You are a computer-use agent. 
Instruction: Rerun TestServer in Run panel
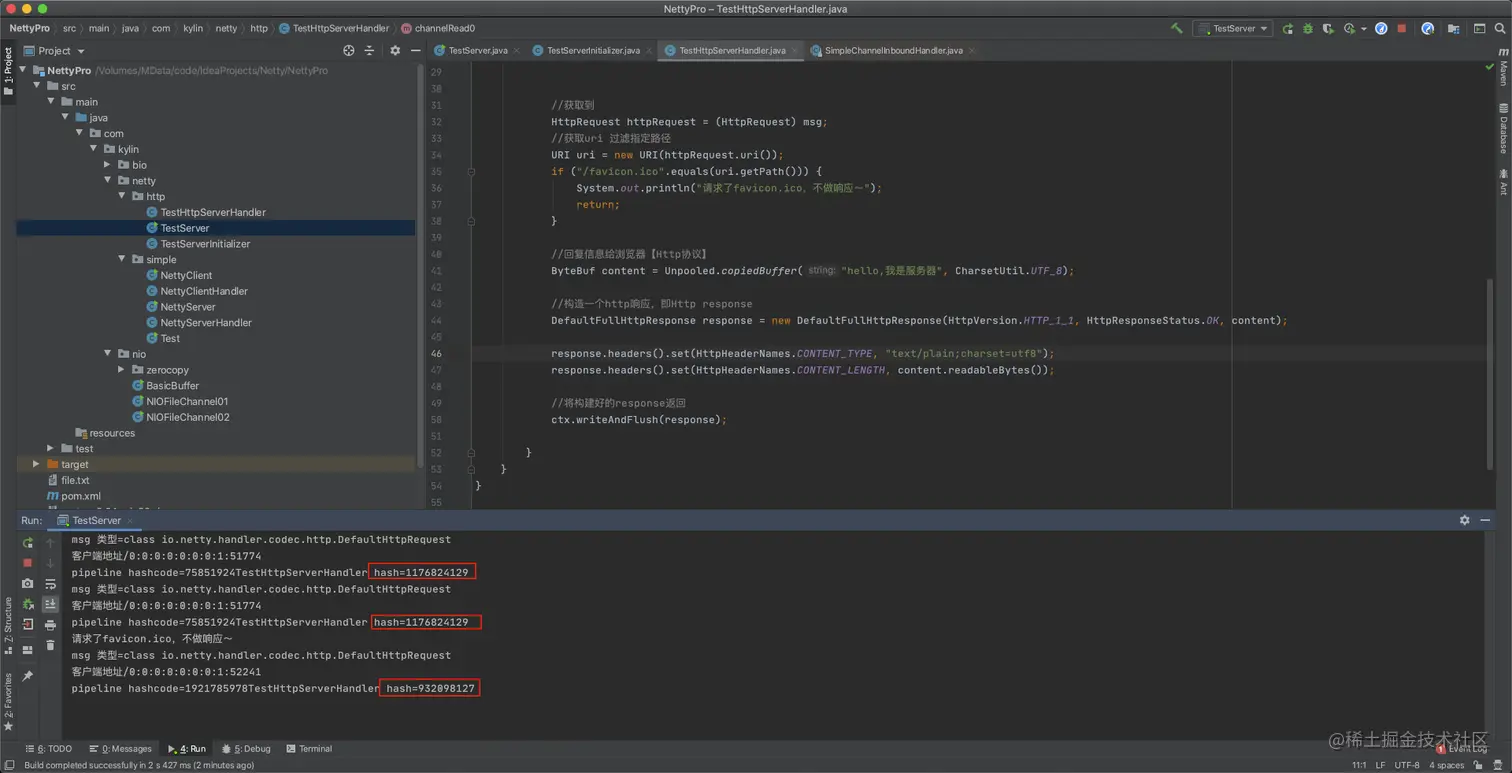pyautogui.click(x=28, y=543)
